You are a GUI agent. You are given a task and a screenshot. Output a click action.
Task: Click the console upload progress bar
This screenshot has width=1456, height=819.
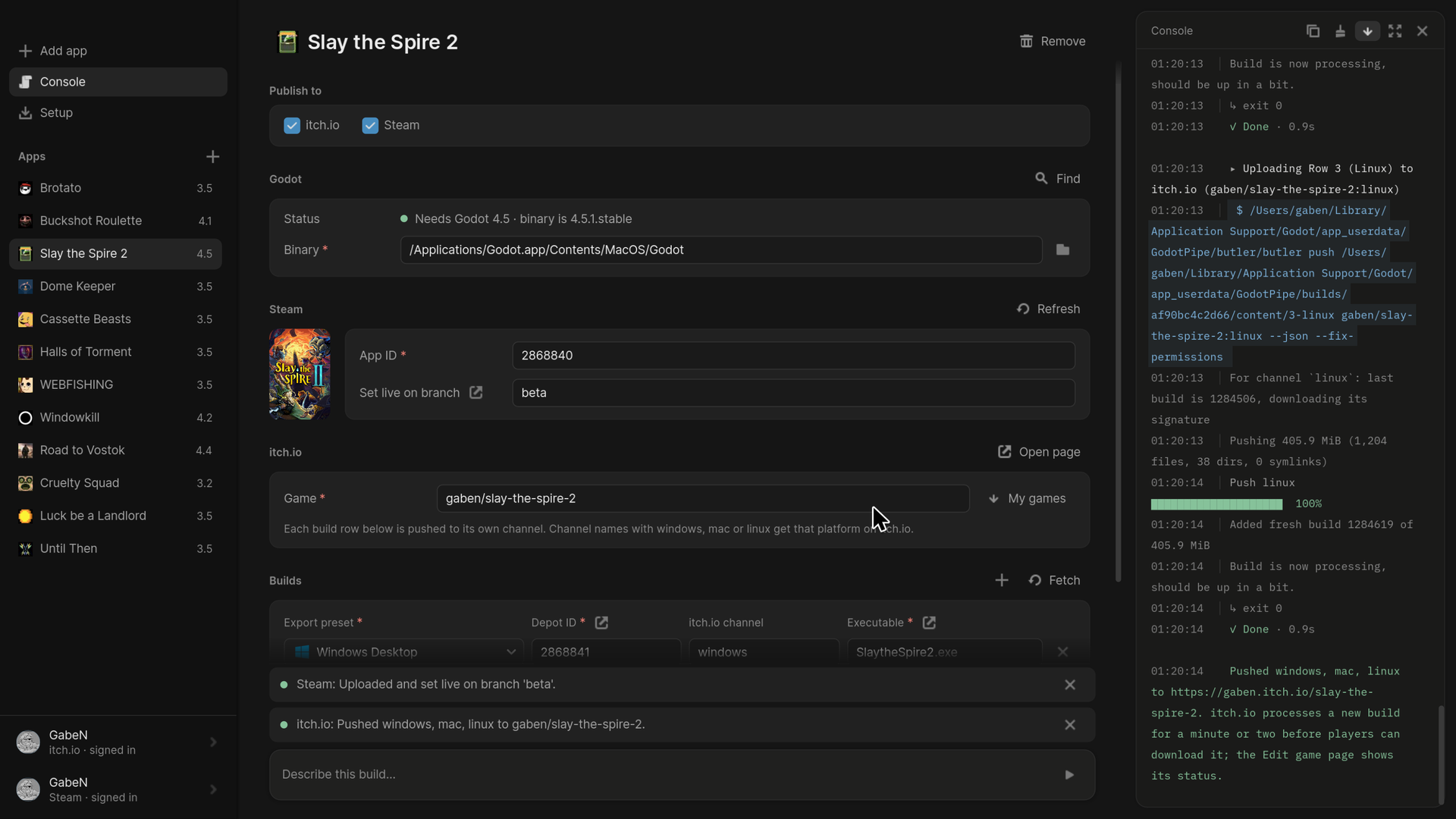(x=1216, y=504)
